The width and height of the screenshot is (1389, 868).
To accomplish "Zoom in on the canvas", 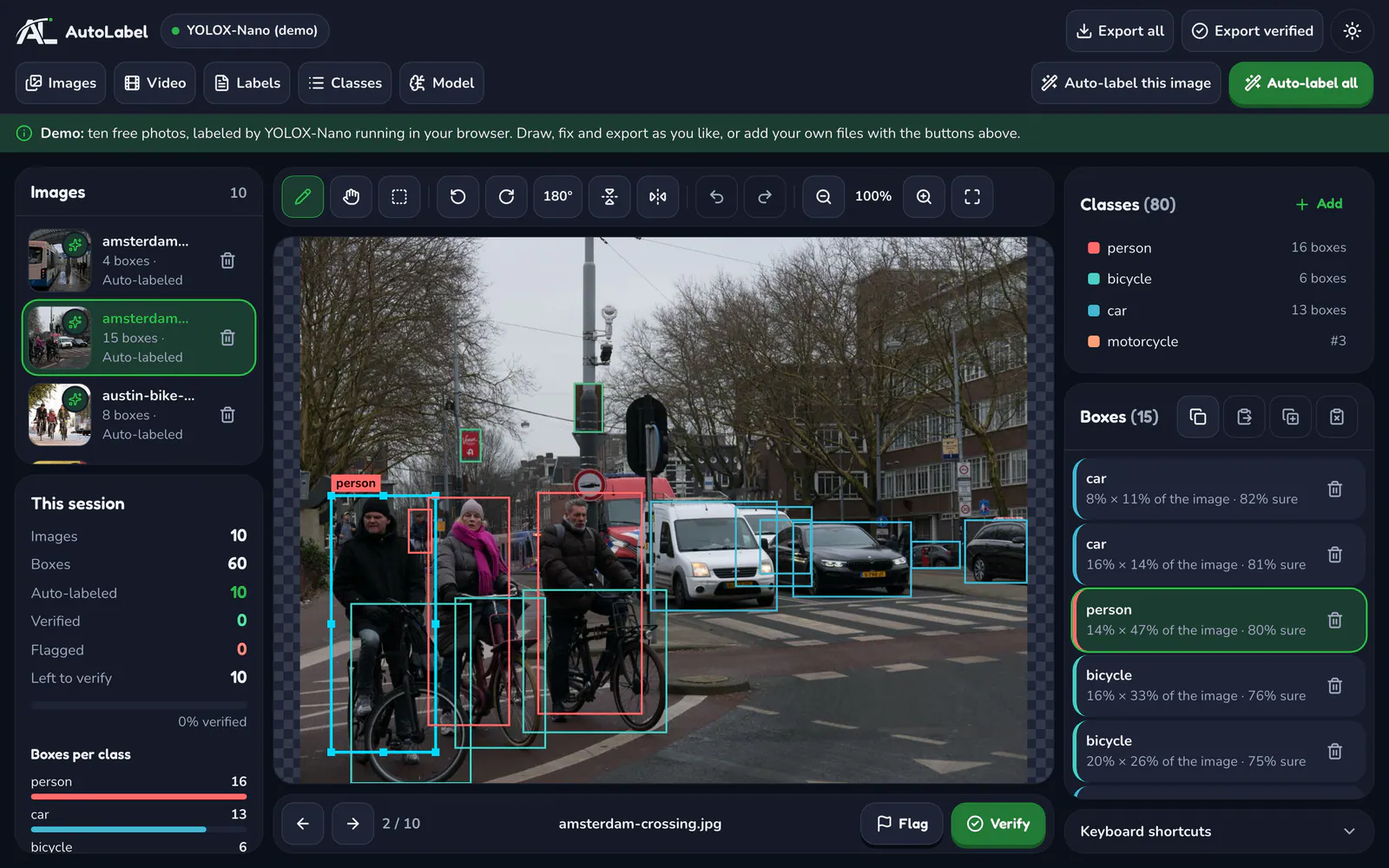I will tap(925, 197).
